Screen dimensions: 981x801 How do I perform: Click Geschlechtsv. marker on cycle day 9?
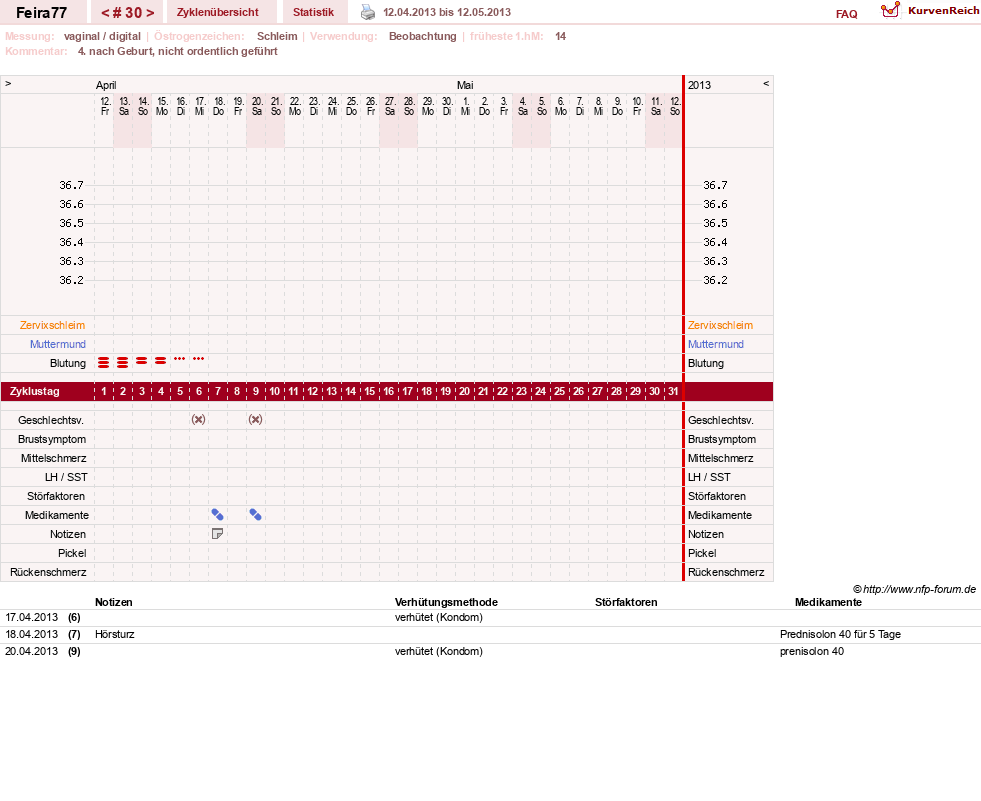pos(255,419)
